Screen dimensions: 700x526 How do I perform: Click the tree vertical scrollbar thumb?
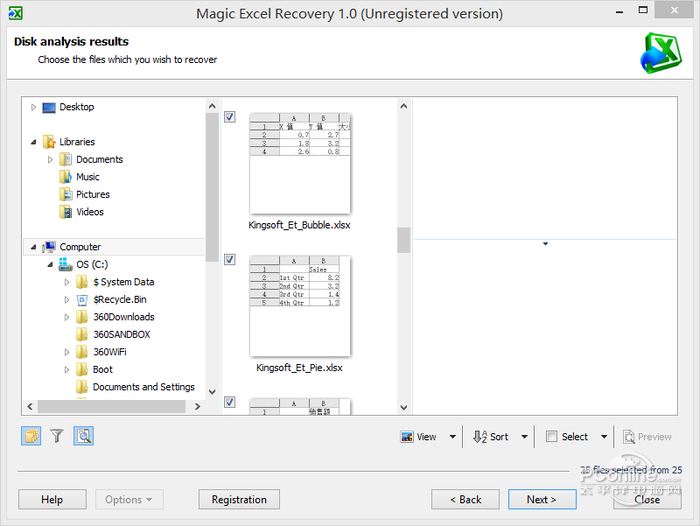212,187
